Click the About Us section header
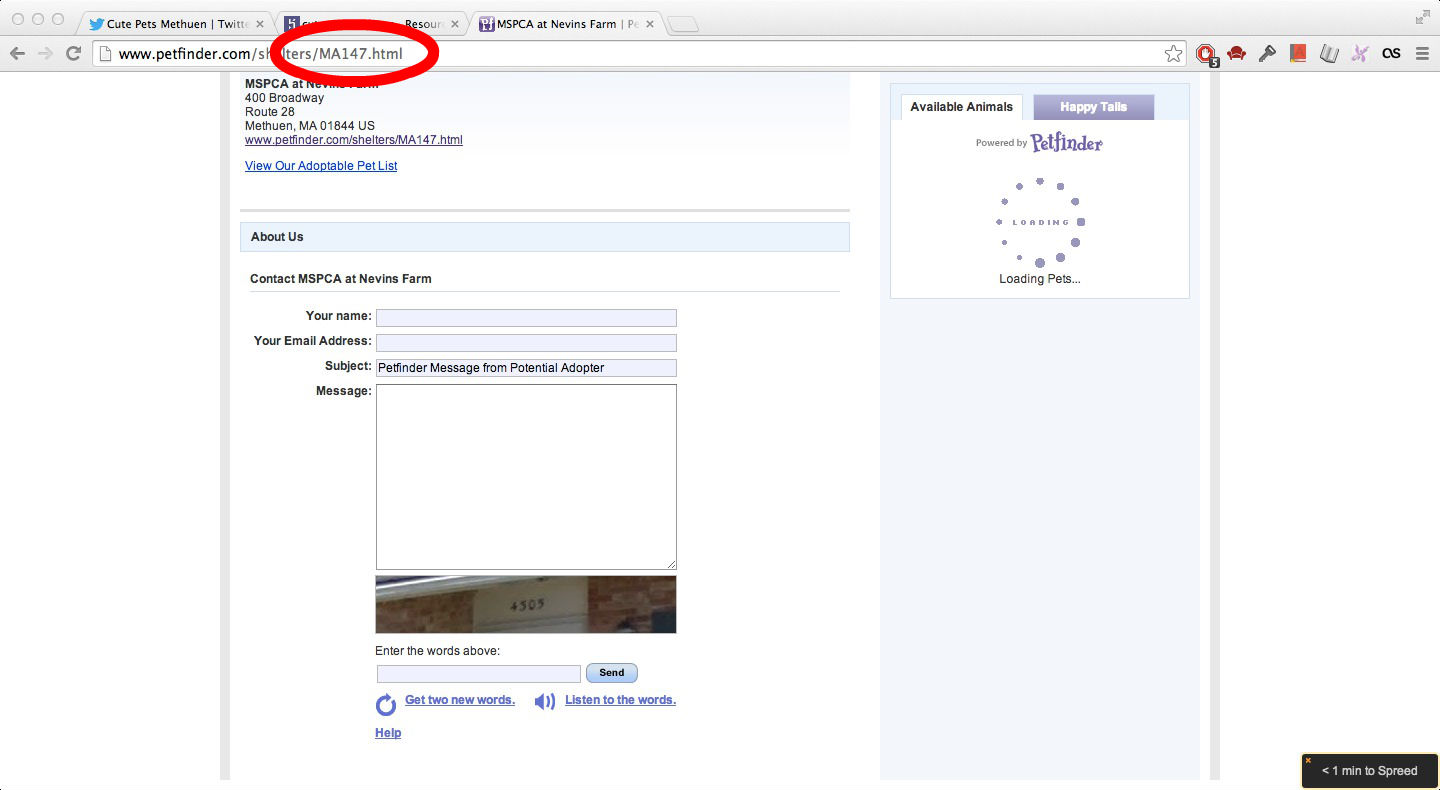 click(545, 237)
